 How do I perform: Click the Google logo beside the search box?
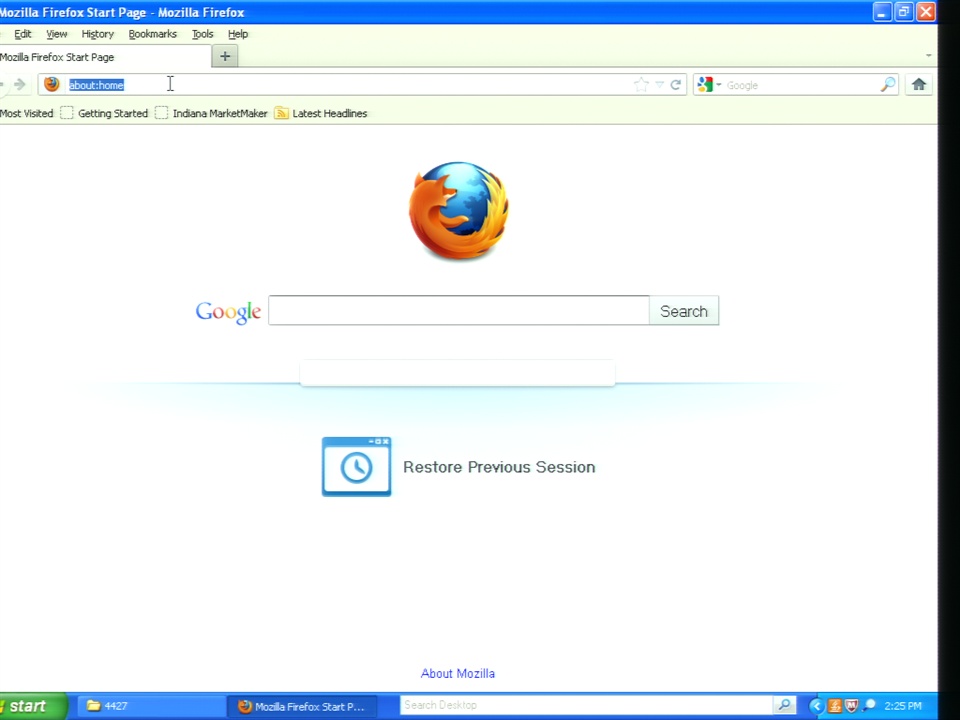tap(228, 312)
